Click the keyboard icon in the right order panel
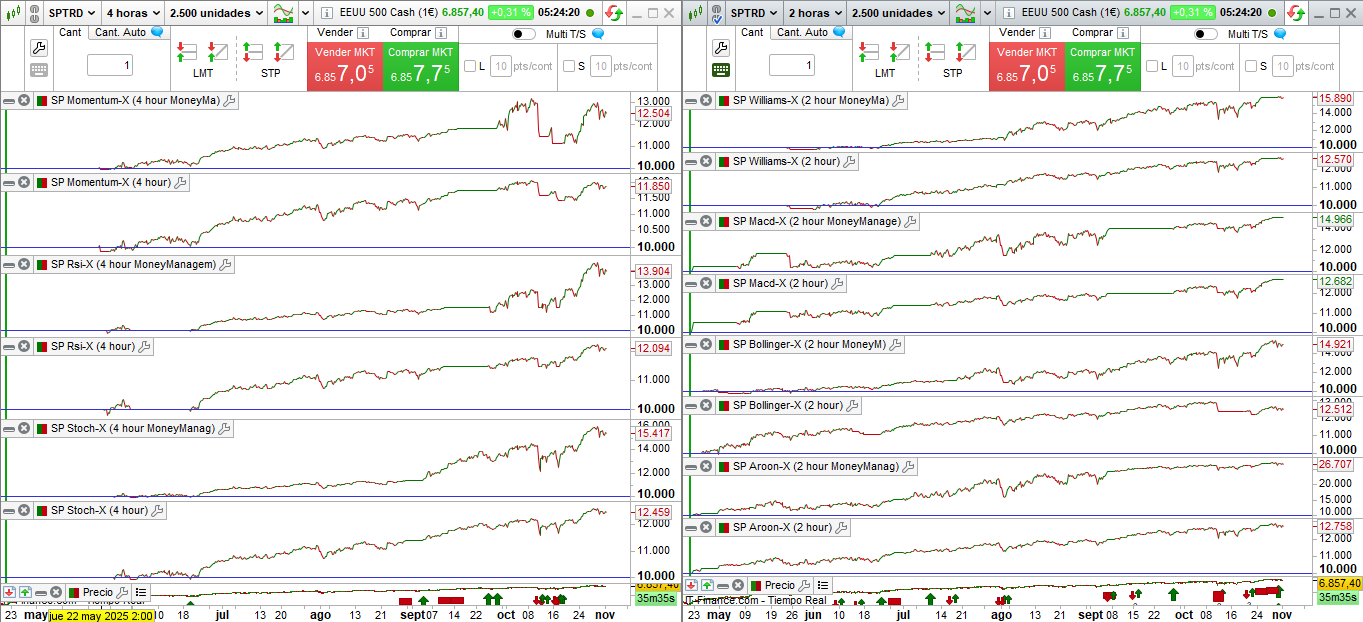 (721, 70)
